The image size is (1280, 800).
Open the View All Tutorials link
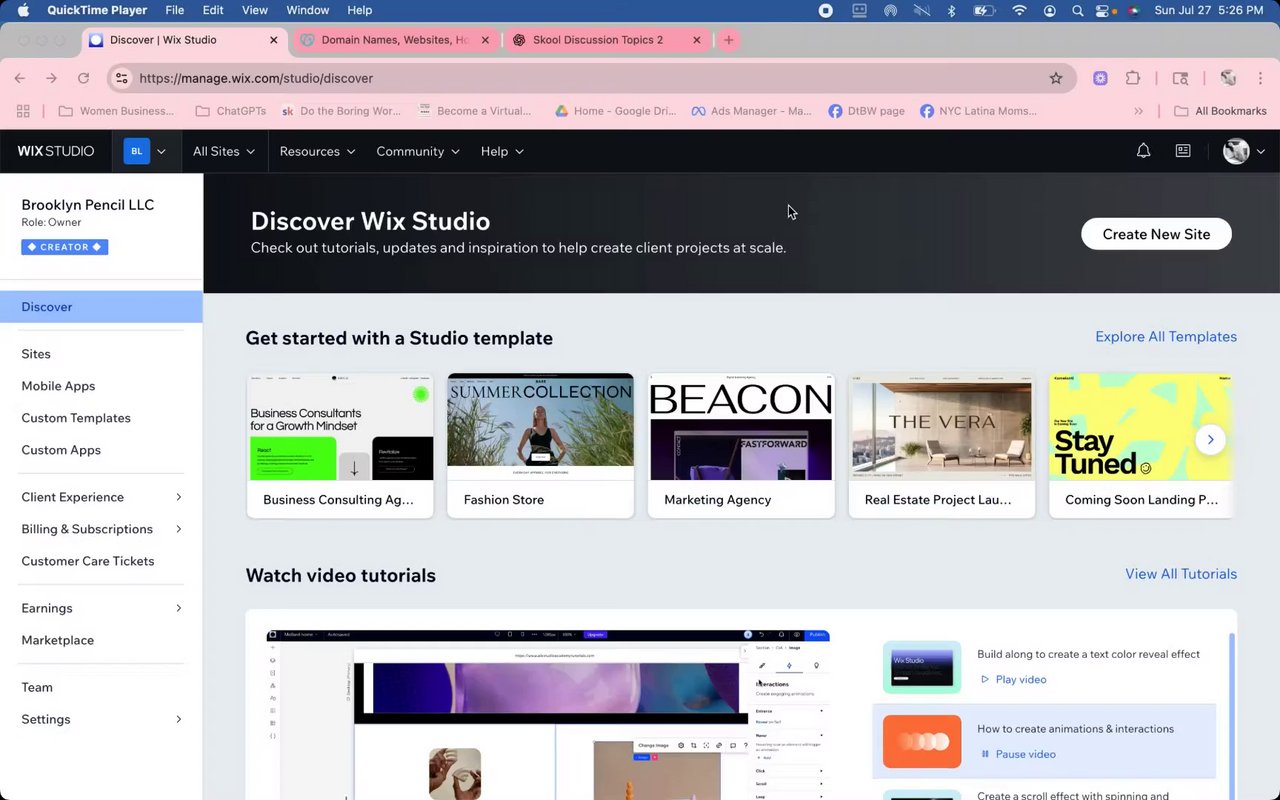point(1181,574)
